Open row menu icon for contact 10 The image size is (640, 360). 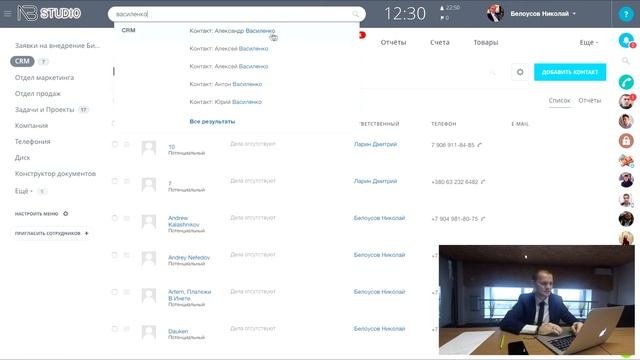(x=127, y=144)
